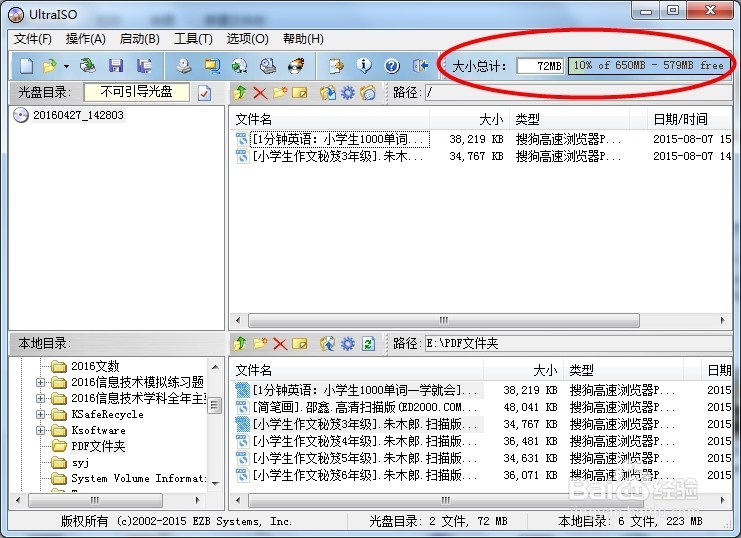Go up a level in disc pane

tap(240, 93)
